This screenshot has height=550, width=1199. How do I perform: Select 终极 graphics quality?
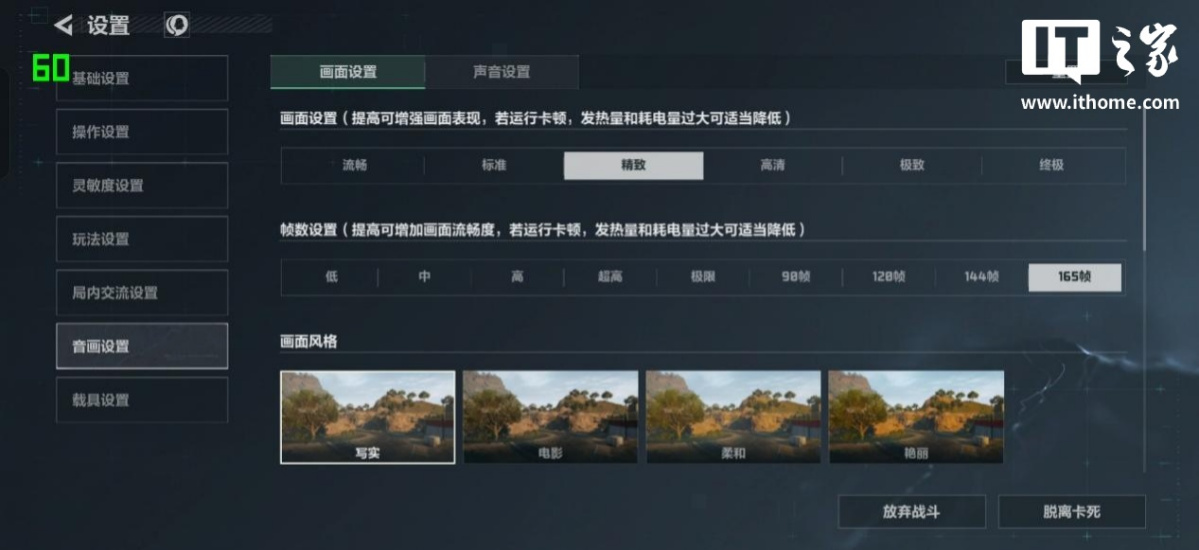click(1051, 165)
